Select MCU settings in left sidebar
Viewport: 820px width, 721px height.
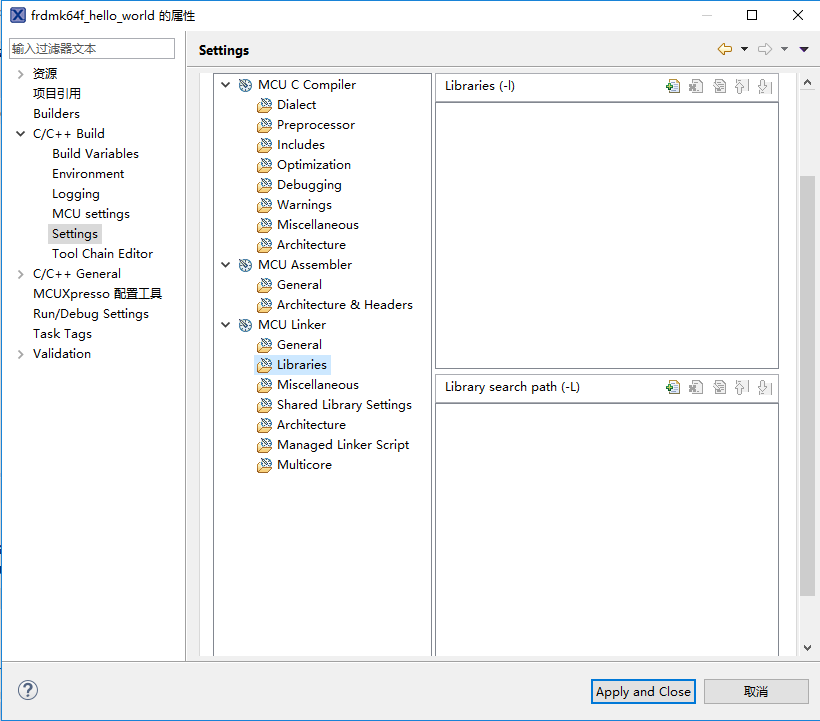pyautogui.click(x=91, y=214)
